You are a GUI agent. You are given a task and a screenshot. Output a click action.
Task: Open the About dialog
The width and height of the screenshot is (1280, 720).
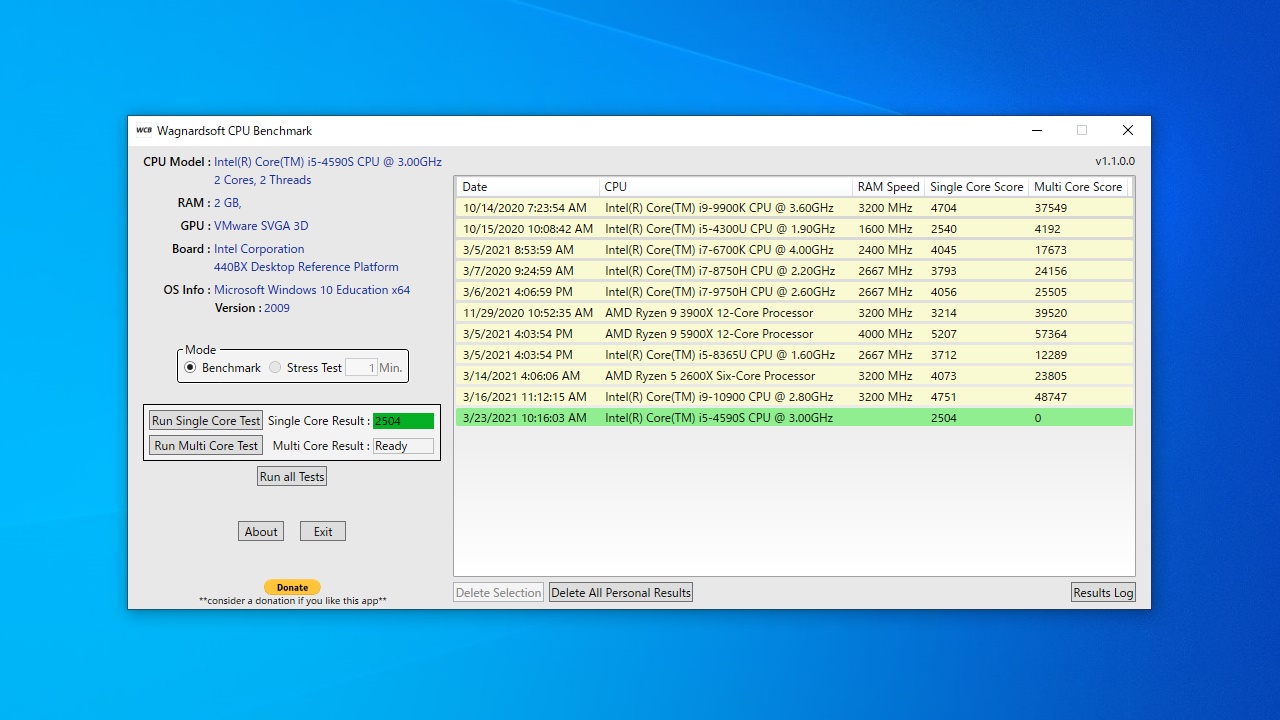click(261, 532)
